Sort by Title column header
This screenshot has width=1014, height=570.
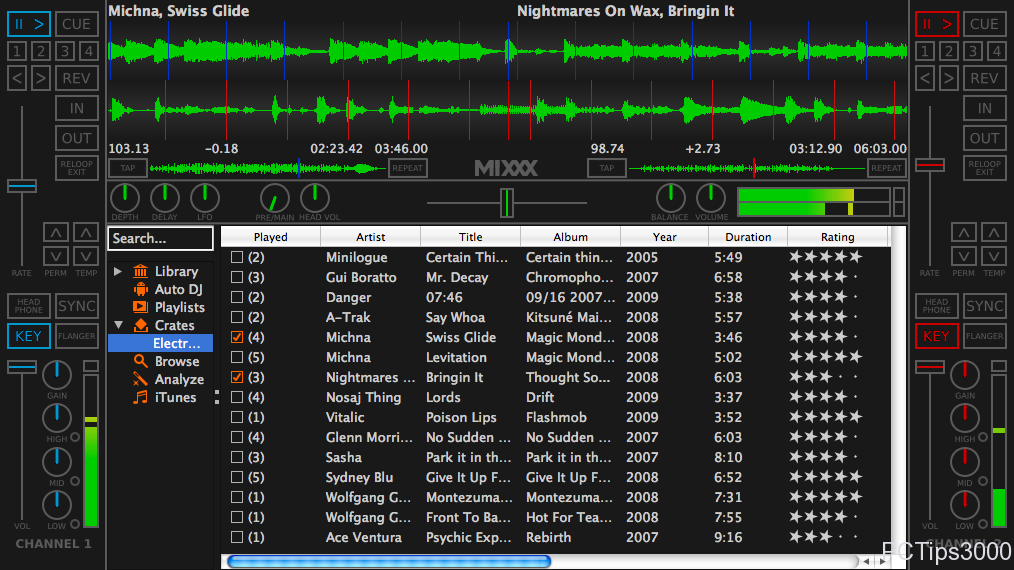point(470,237)
